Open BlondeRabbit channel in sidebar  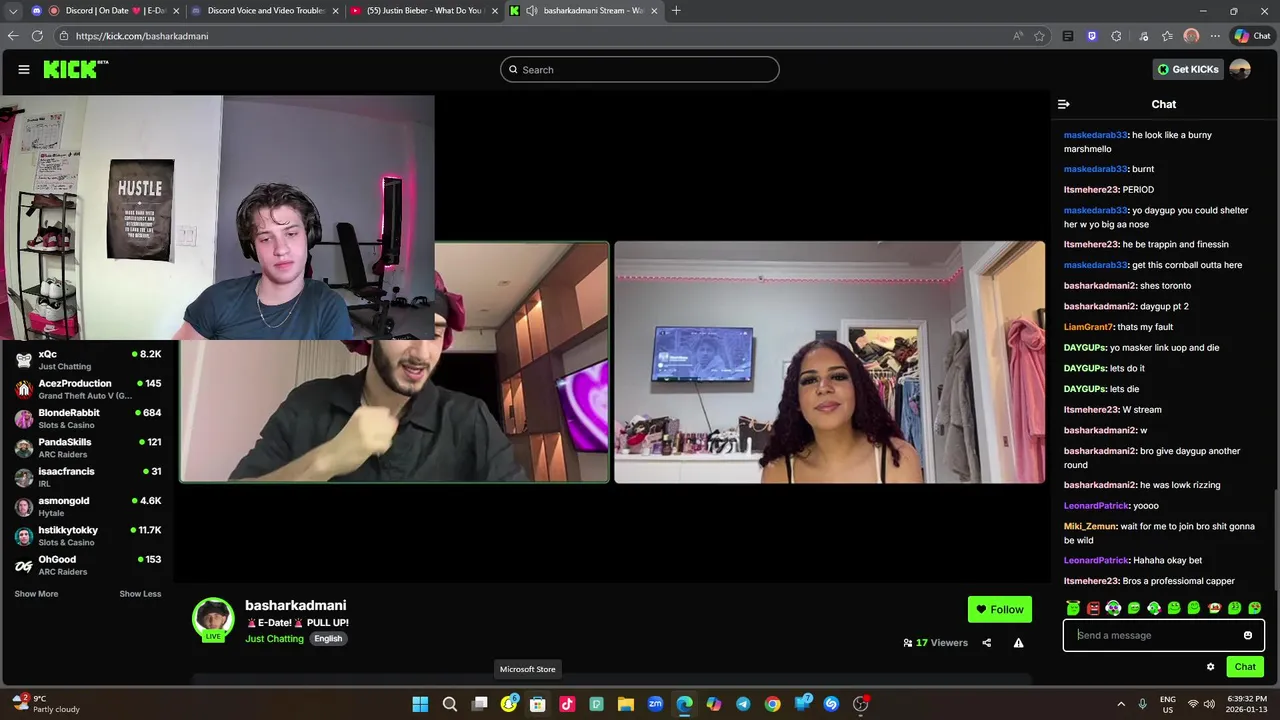pyautogui.click(x=88, y=418)
